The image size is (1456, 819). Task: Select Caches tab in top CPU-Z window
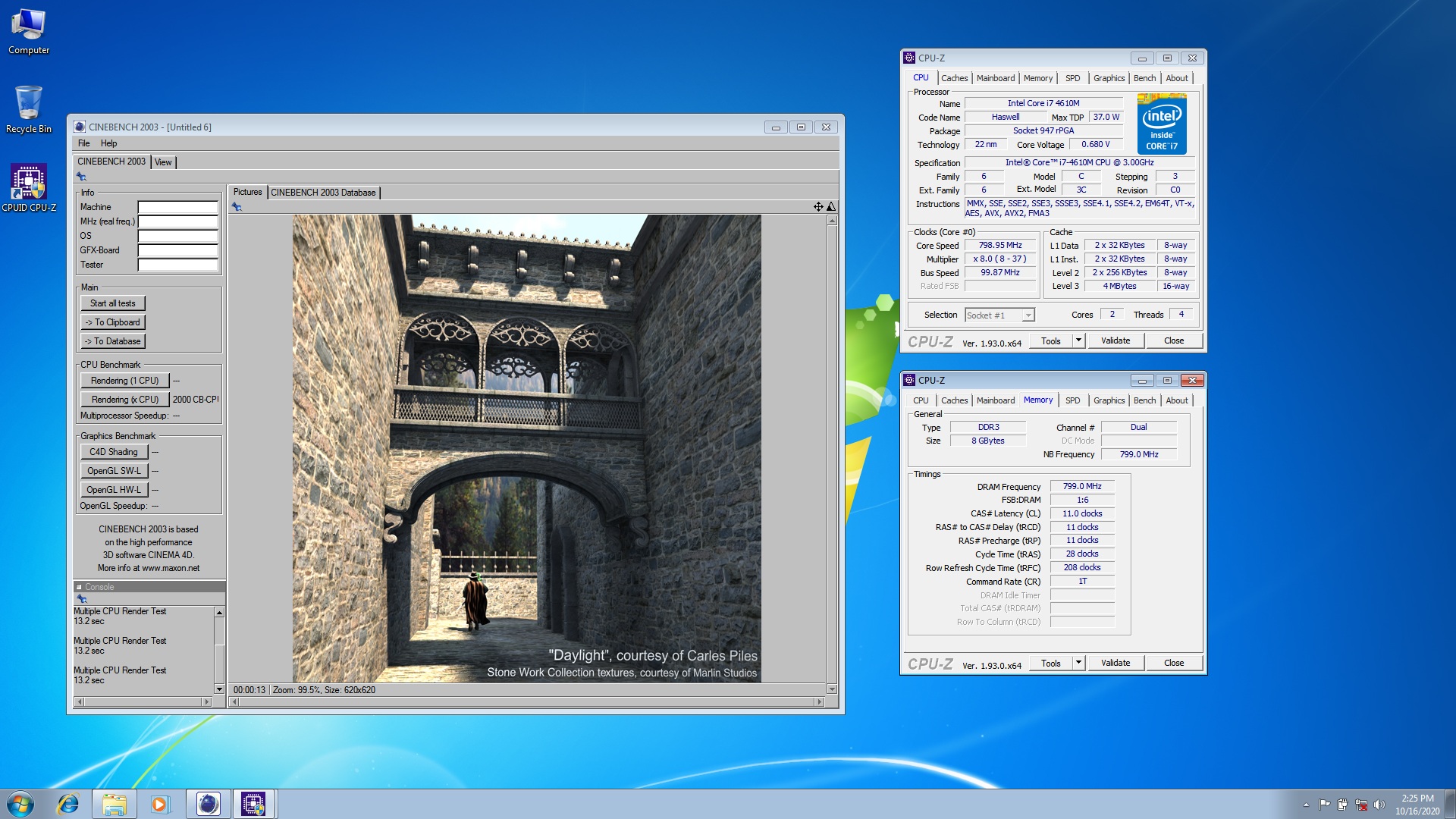[954, 78]
